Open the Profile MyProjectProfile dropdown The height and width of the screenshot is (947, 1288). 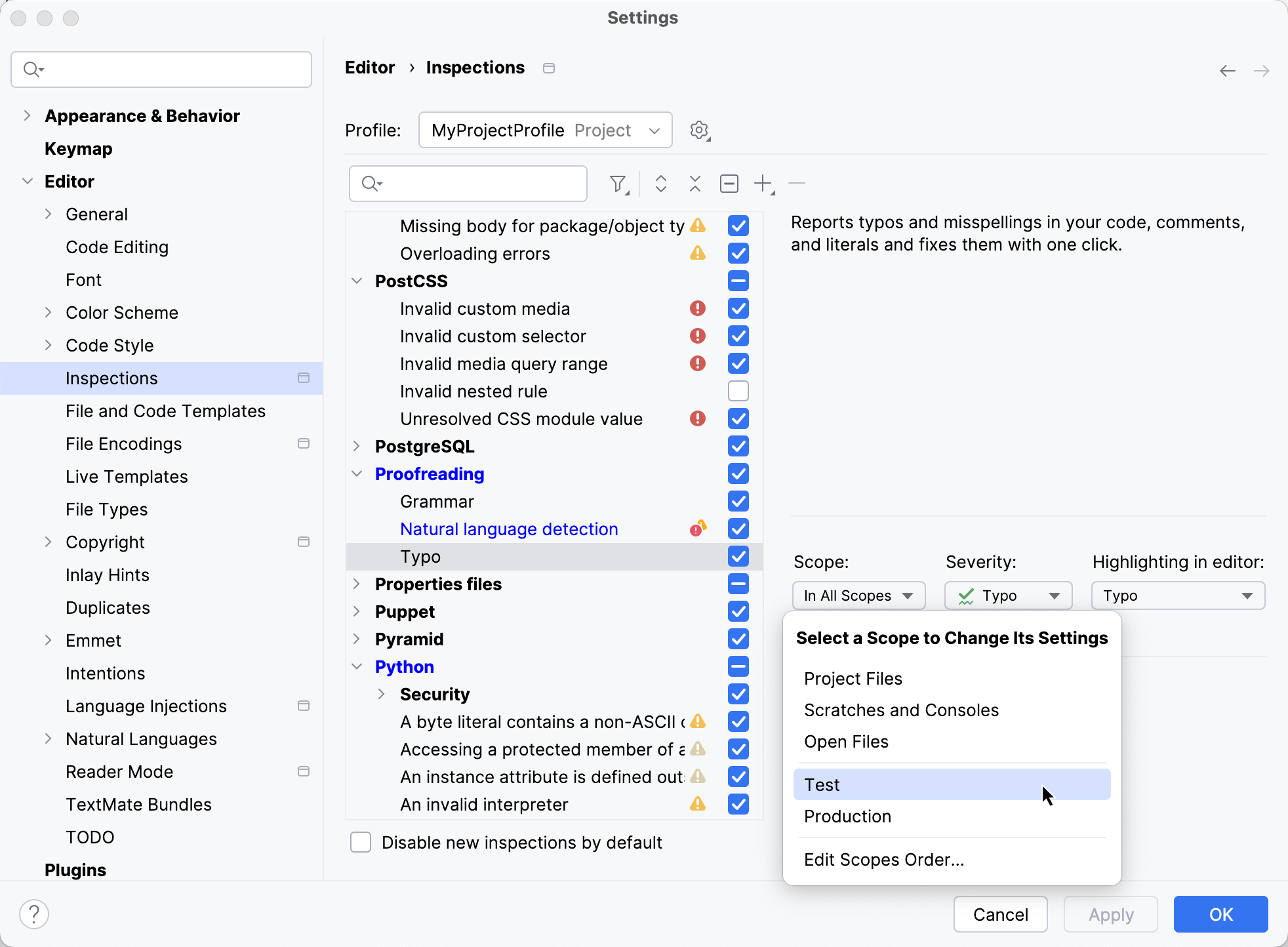tap(545, 130)
